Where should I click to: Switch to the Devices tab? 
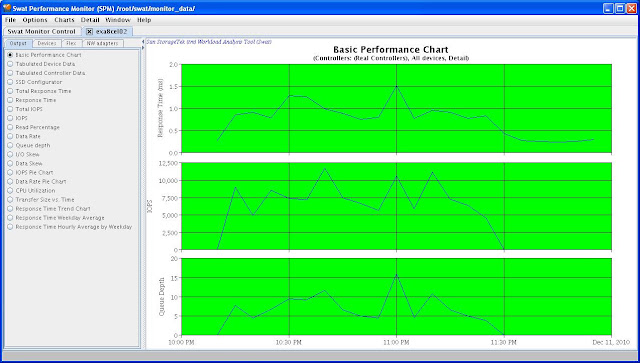coord(47,43)
